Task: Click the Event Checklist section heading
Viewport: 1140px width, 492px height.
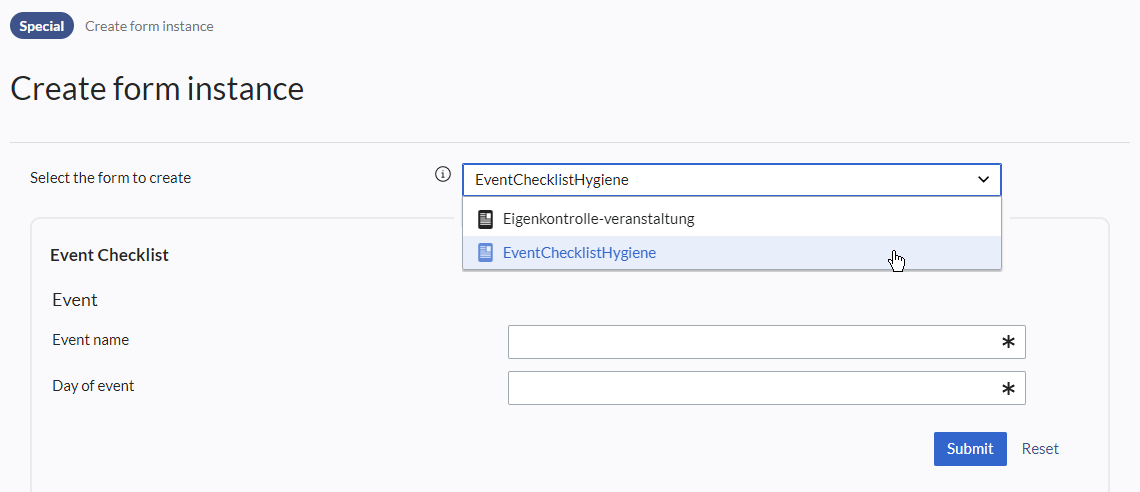Action: (x=109, y=255)
